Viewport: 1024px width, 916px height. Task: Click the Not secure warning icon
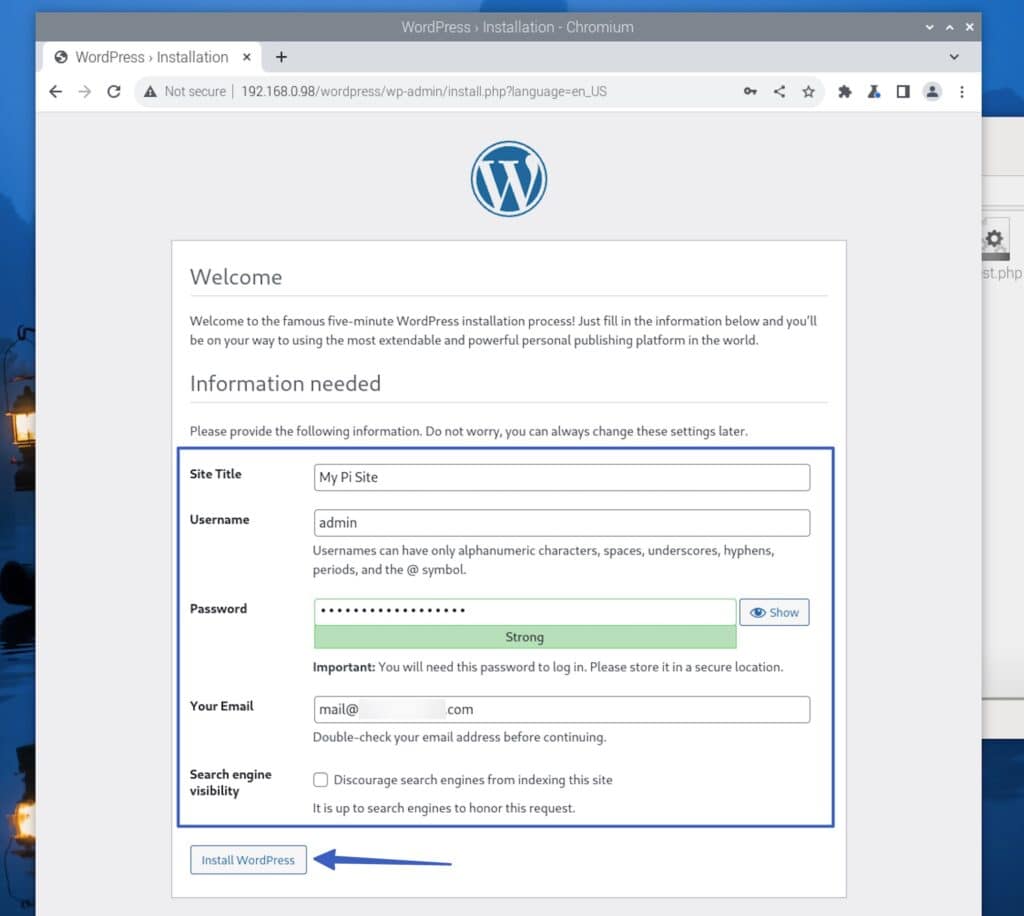tap(151, 91)
